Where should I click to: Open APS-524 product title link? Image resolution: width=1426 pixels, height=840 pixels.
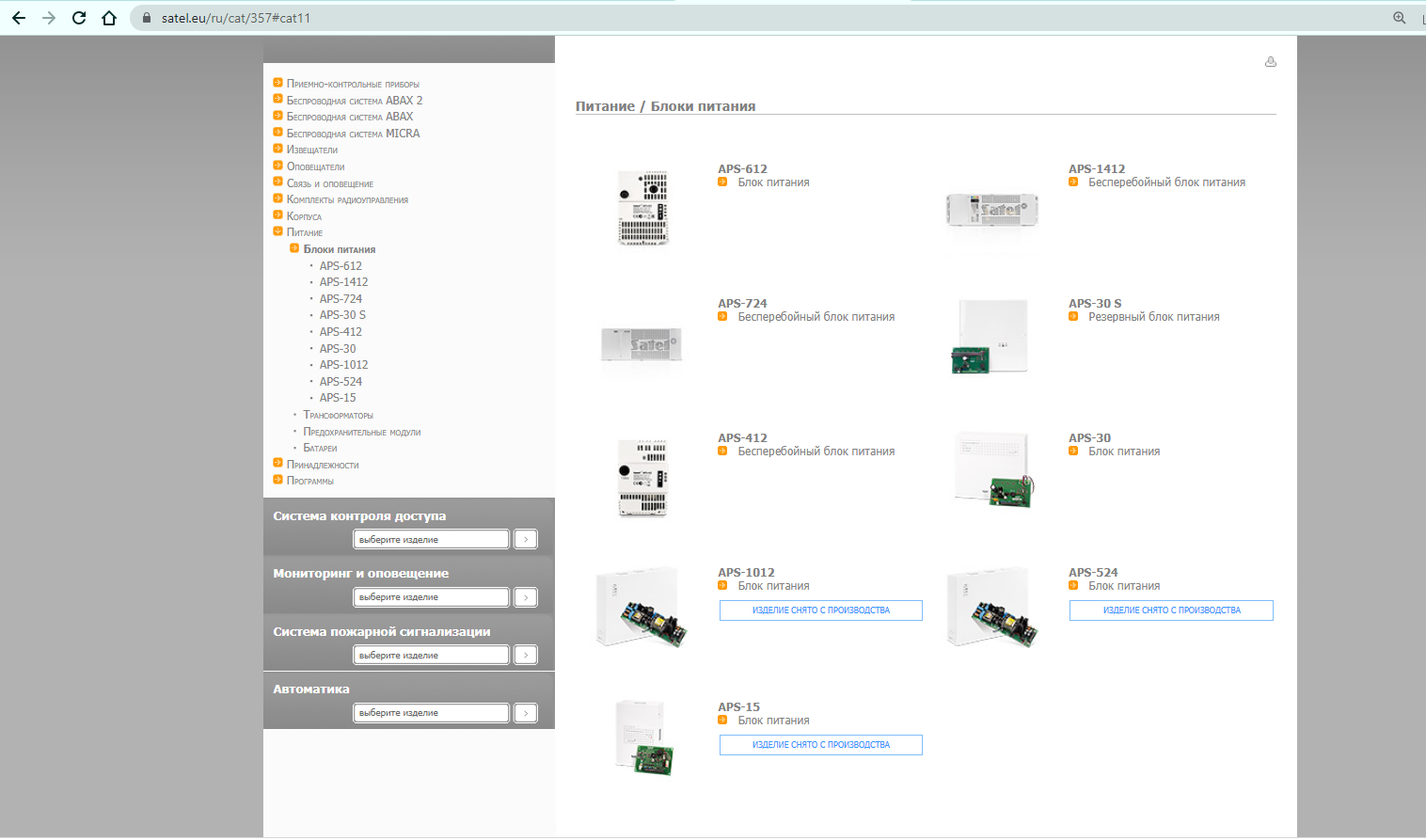click(1093, 573)
